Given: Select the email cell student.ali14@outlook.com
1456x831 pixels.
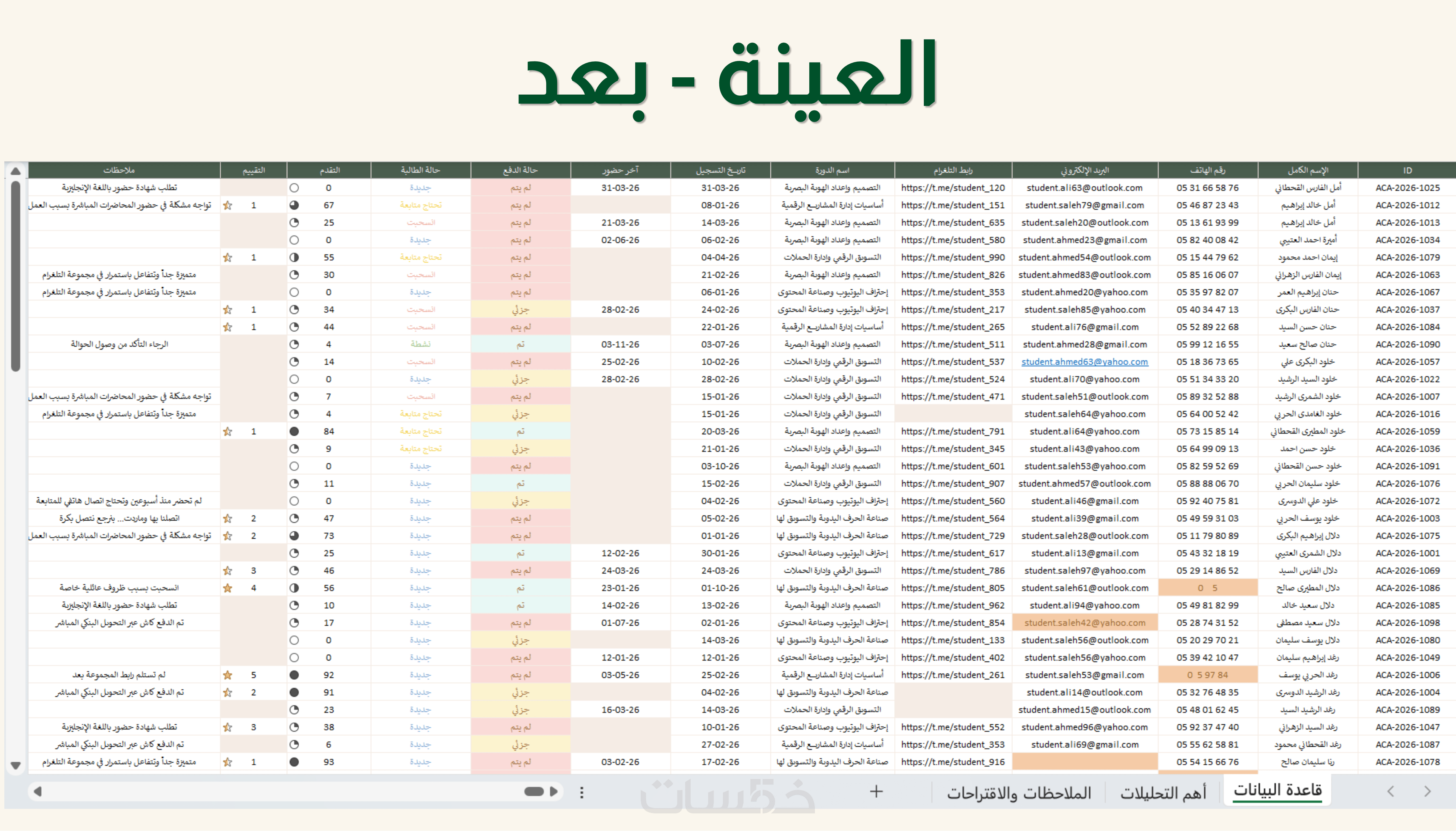Looking at the screenshot, I should [x=1085, y=692].
